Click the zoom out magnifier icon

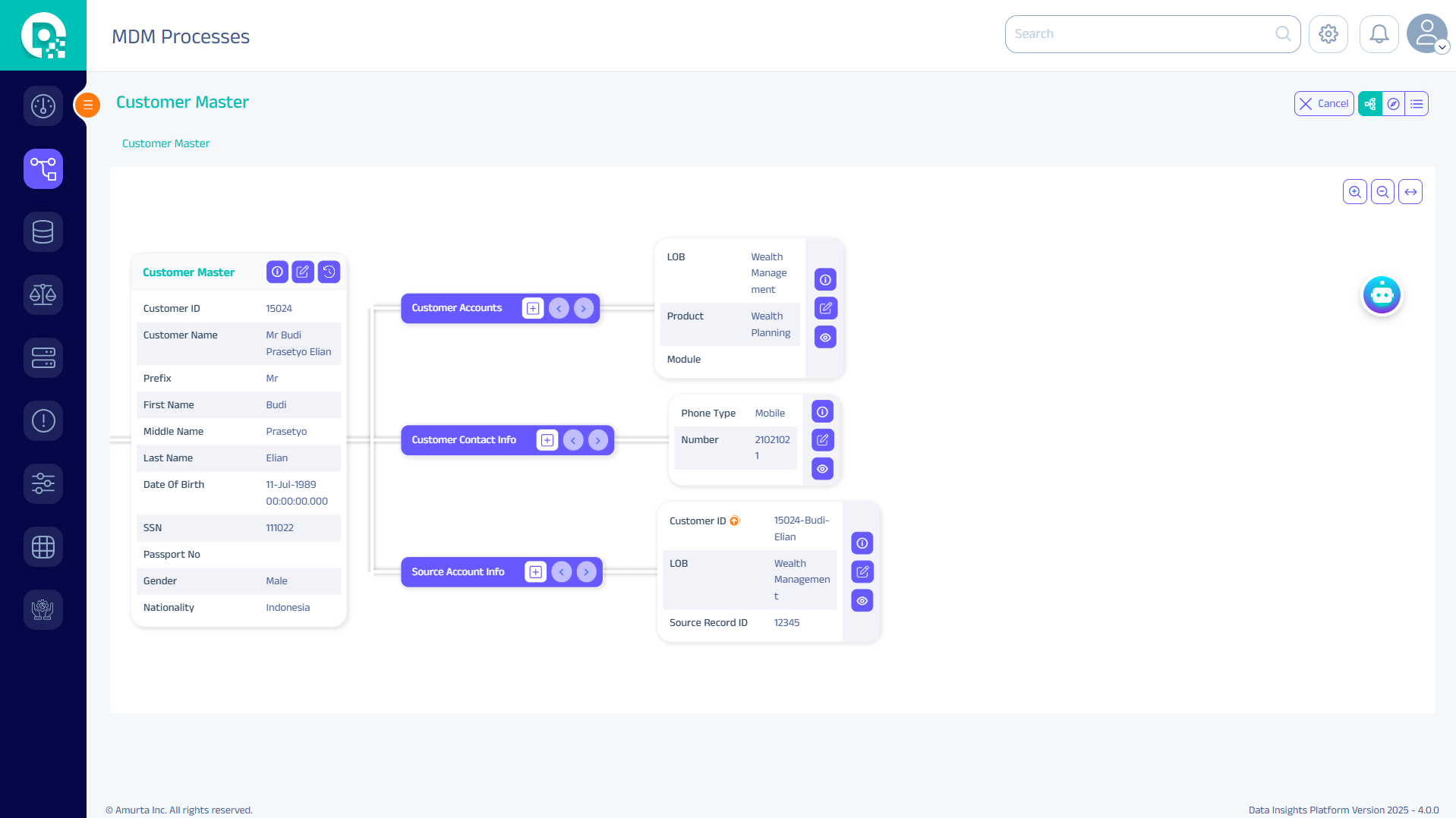[1382, 192]
